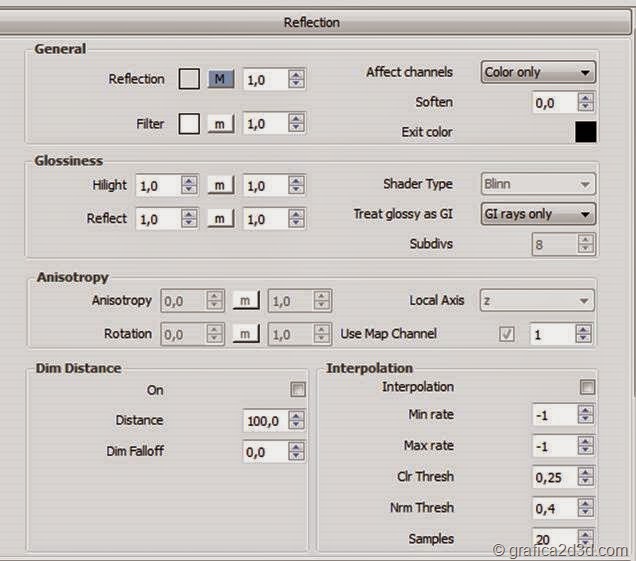Click the Soften spinner arrows
This screenshot has height=561, width=636.
(586, 102)
